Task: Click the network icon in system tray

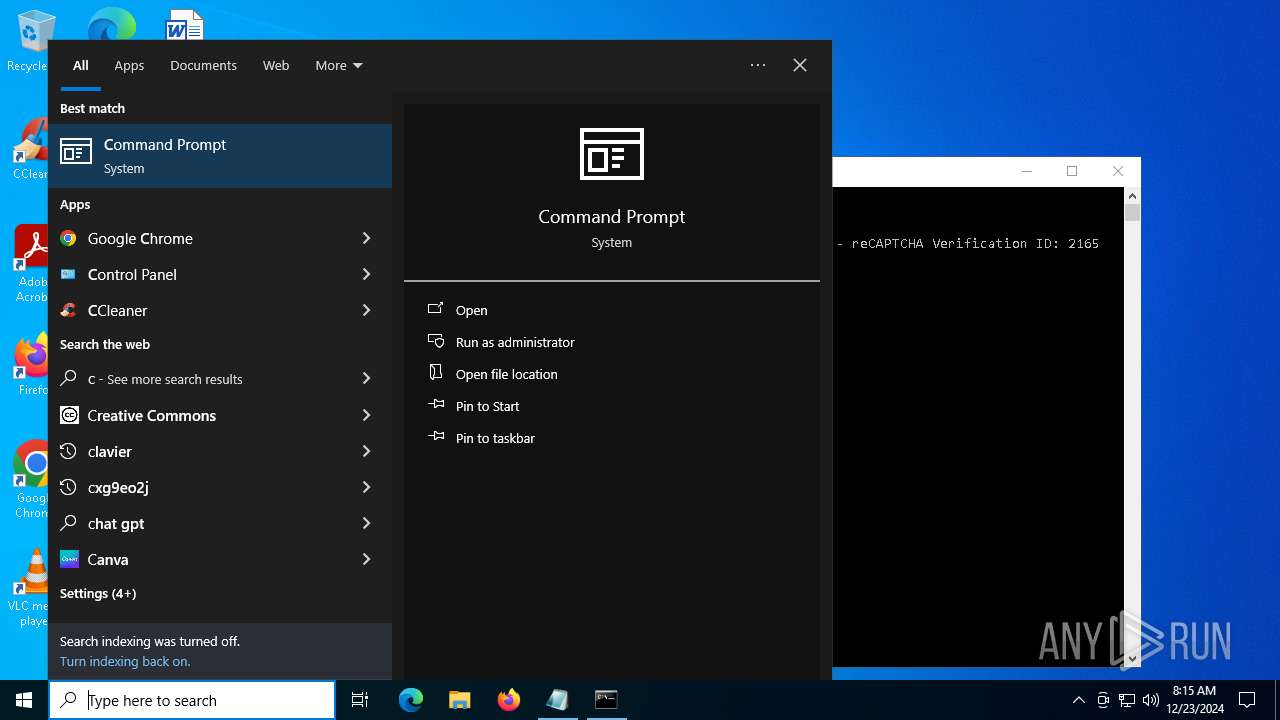Action: tap(1127, 700)
